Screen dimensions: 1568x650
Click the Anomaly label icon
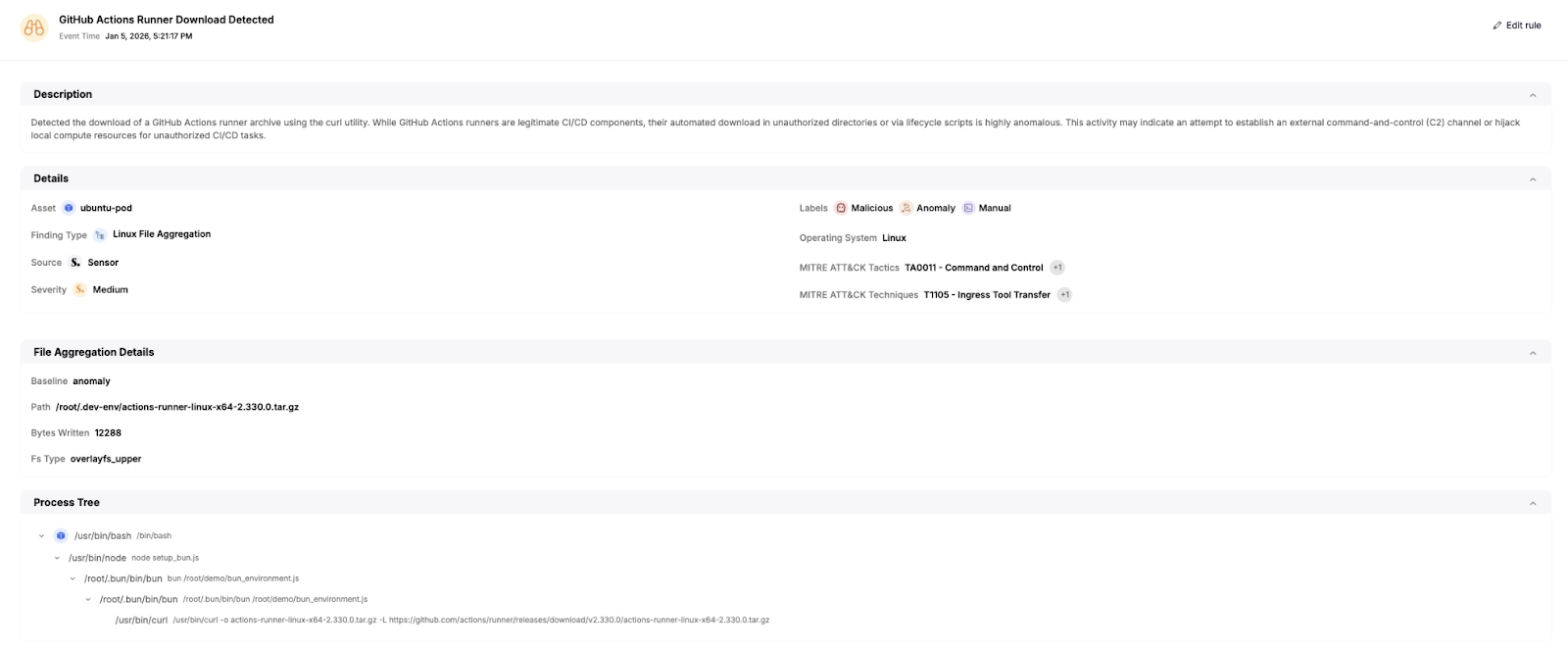(906, 208)
